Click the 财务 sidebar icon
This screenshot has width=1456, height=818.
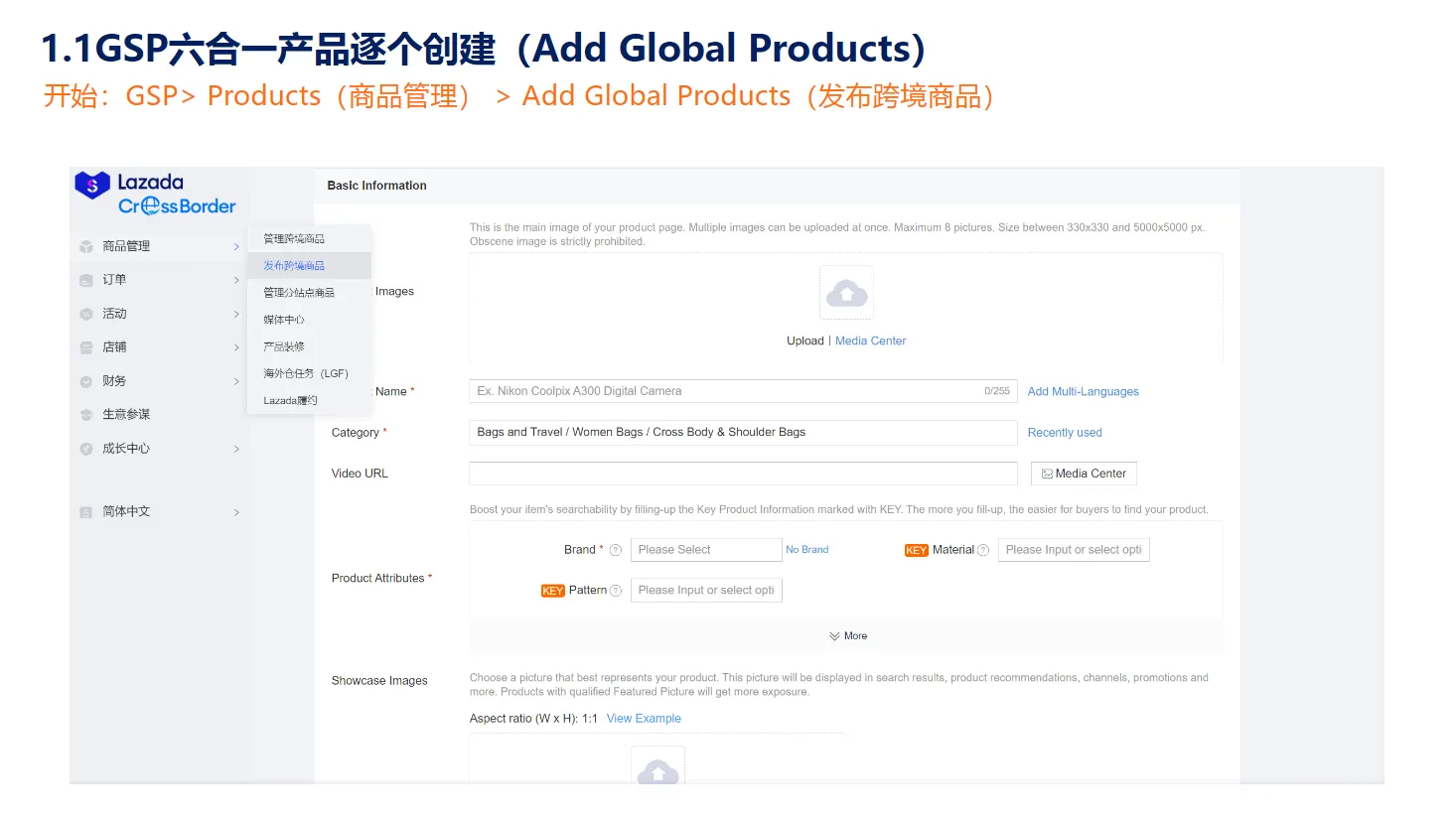point(86,381)
